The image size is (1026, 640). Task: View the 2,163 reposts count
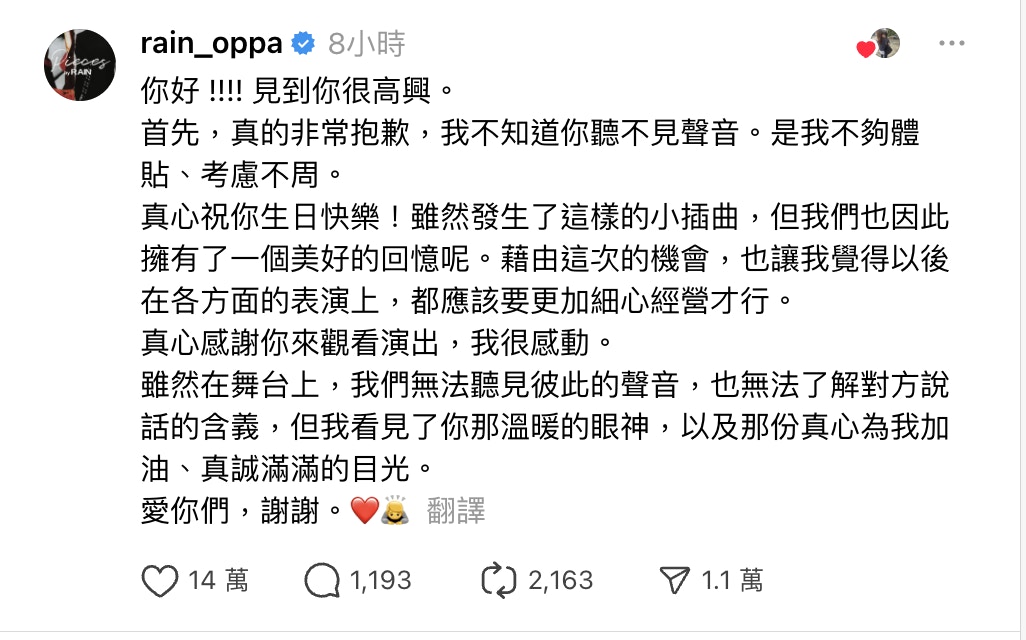(561, 580)
